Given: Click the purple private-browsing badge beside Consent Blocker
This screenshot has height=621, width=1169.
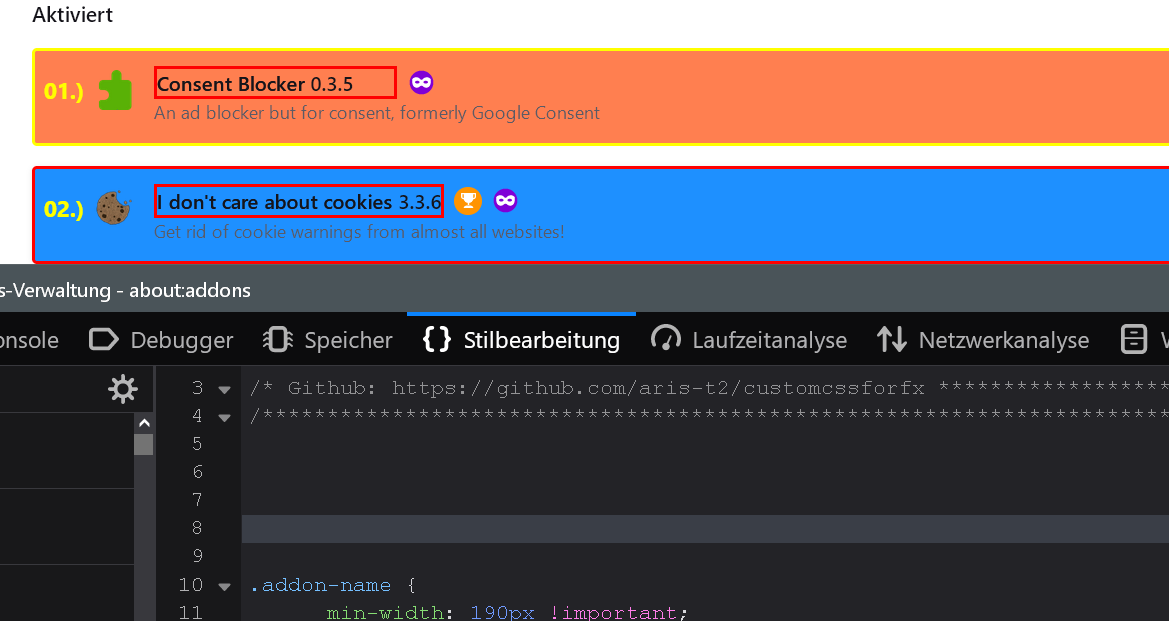Looking at the screenshot, I should (421, 83).
